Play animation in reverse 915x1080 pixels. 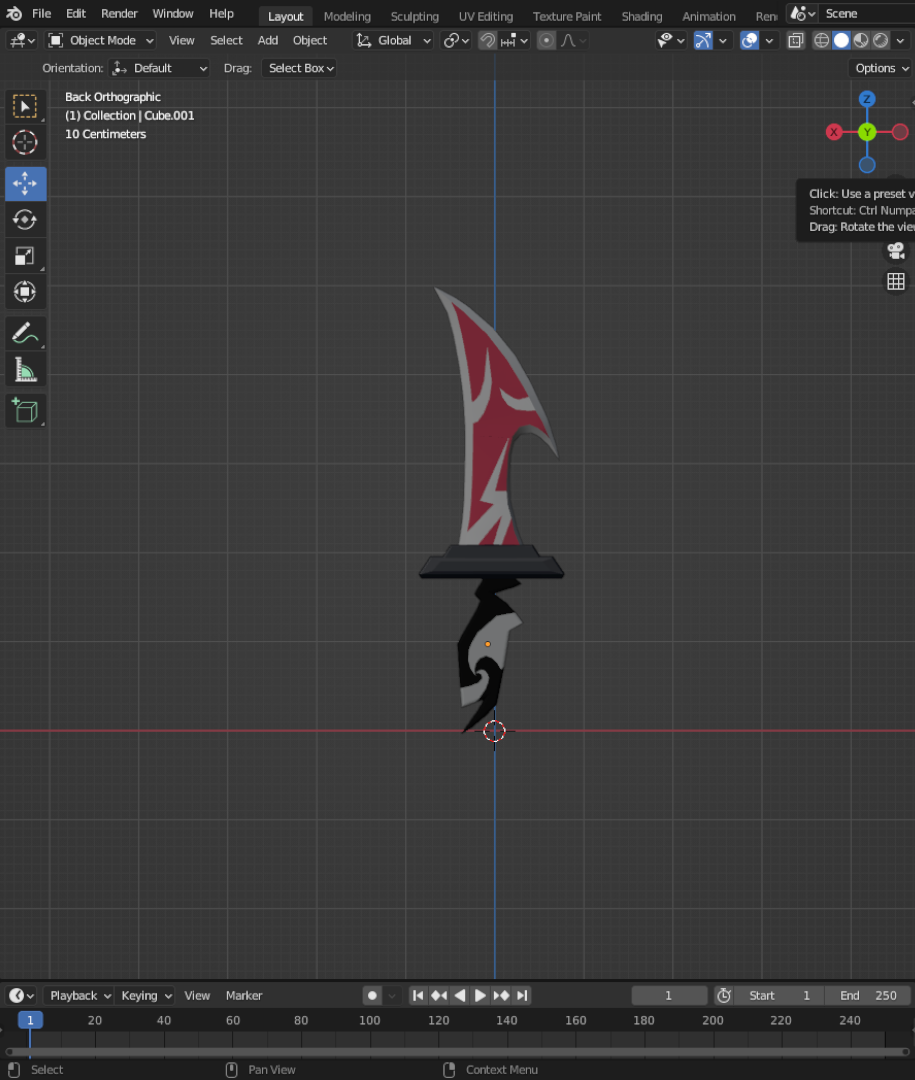tap(460, 995)
